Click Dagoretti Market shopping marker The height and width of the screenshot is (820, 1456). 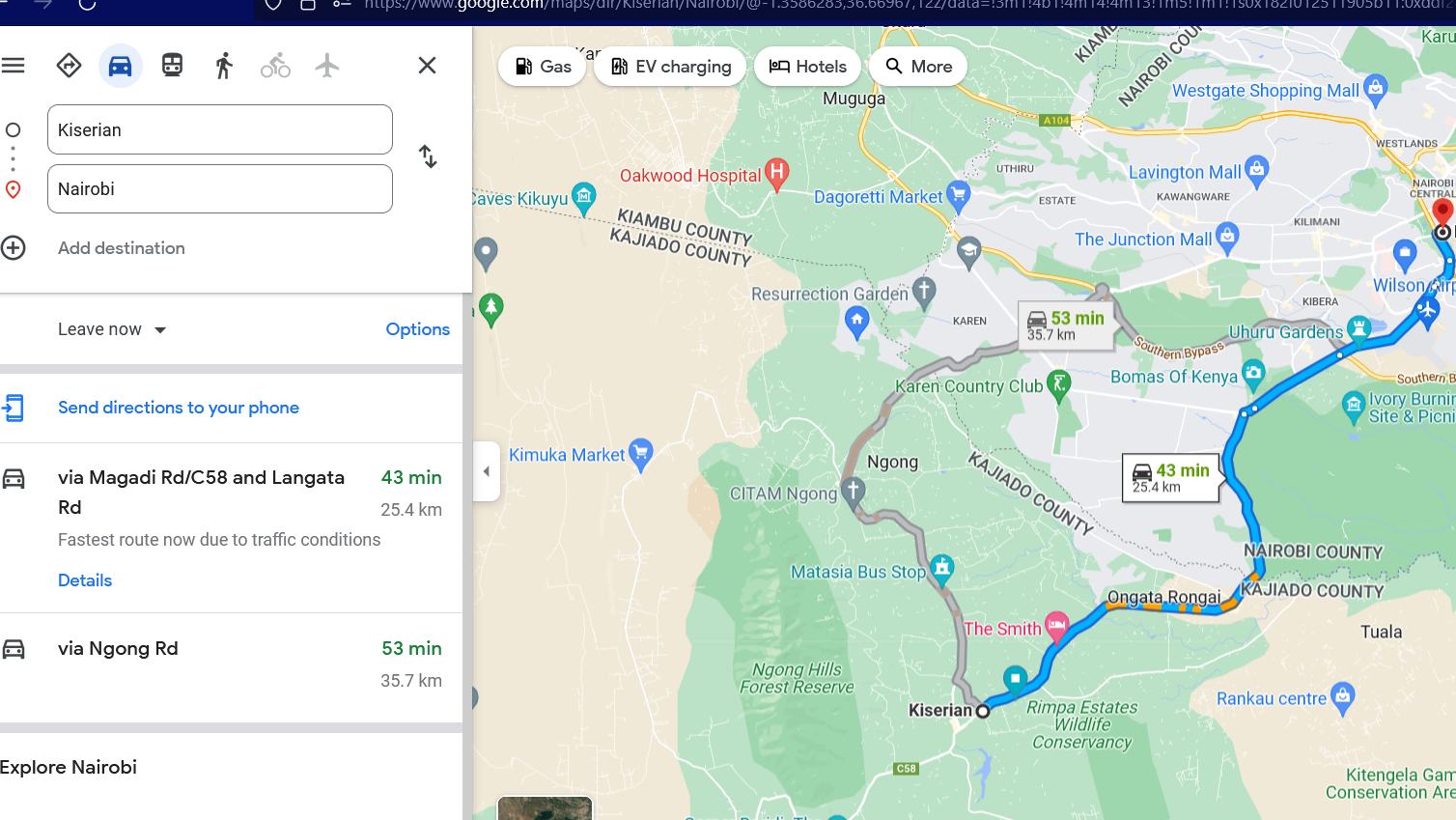click(x=958, y=196)
